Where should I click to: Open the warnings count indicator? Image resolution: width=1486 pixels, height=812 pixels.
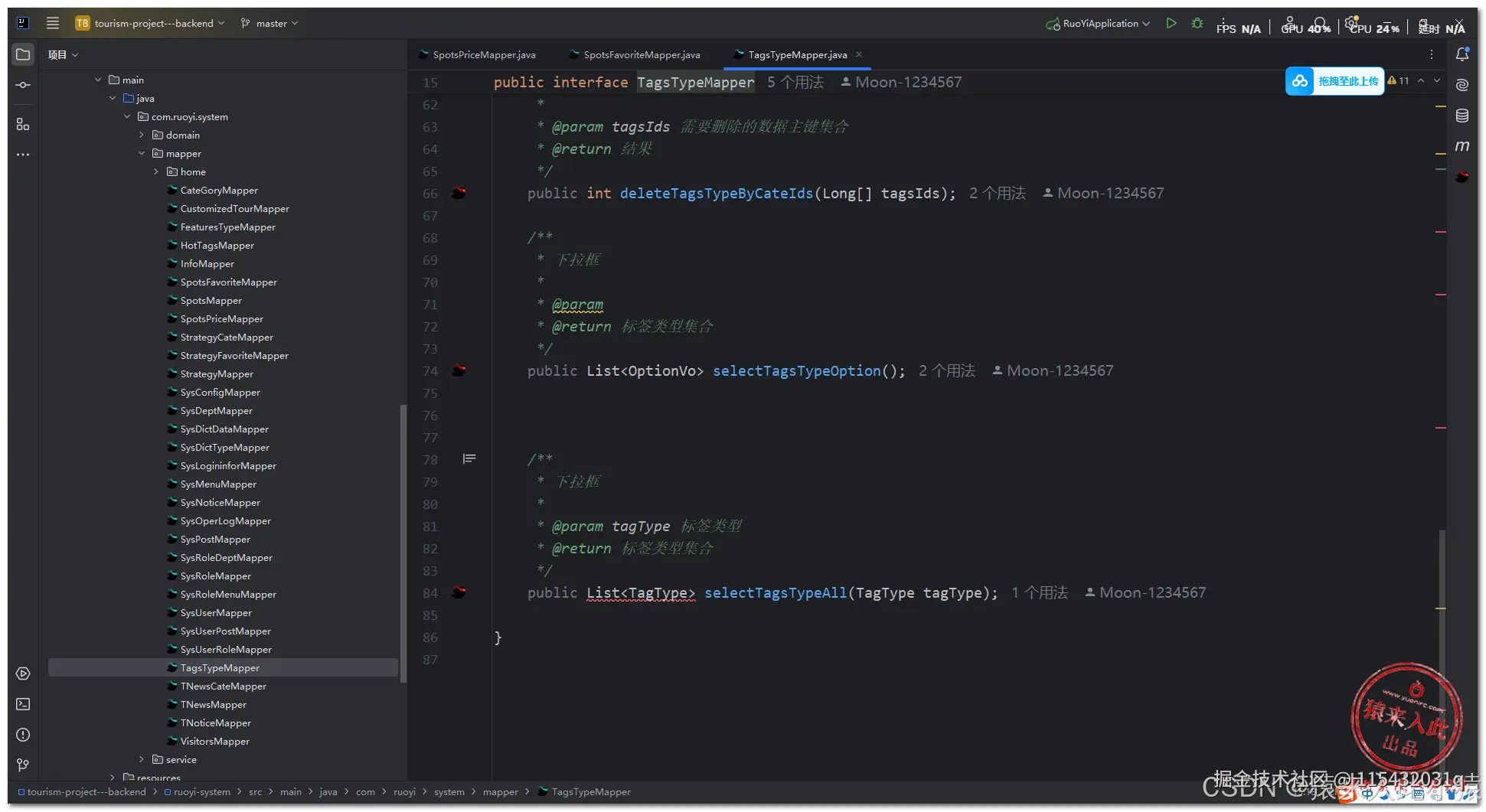coord(1398,80)
